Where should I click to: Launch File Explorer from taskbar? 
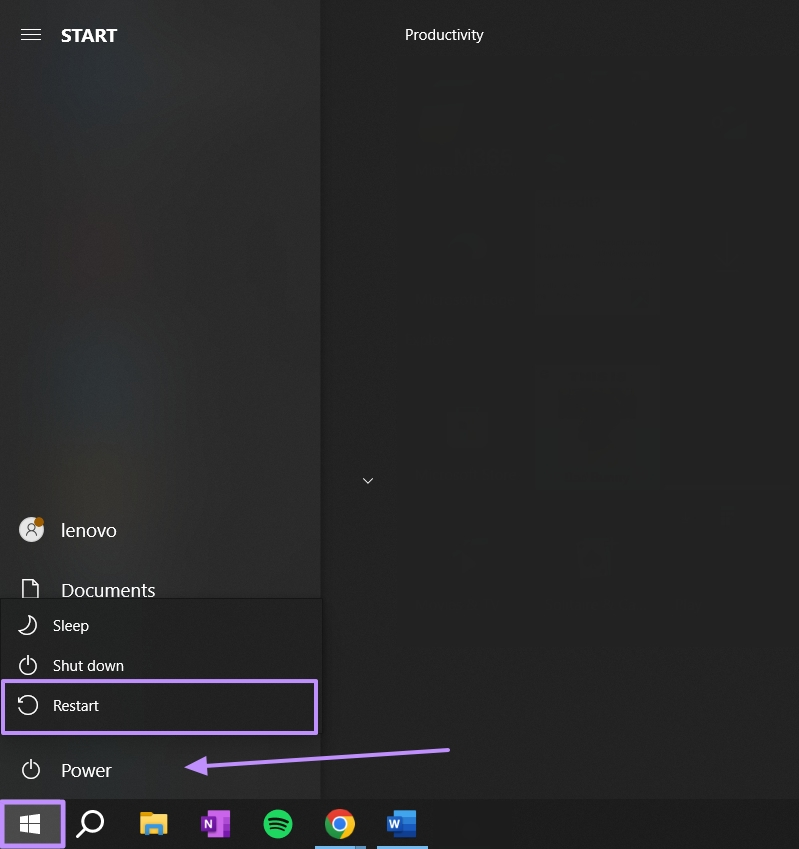click(154, 824)
